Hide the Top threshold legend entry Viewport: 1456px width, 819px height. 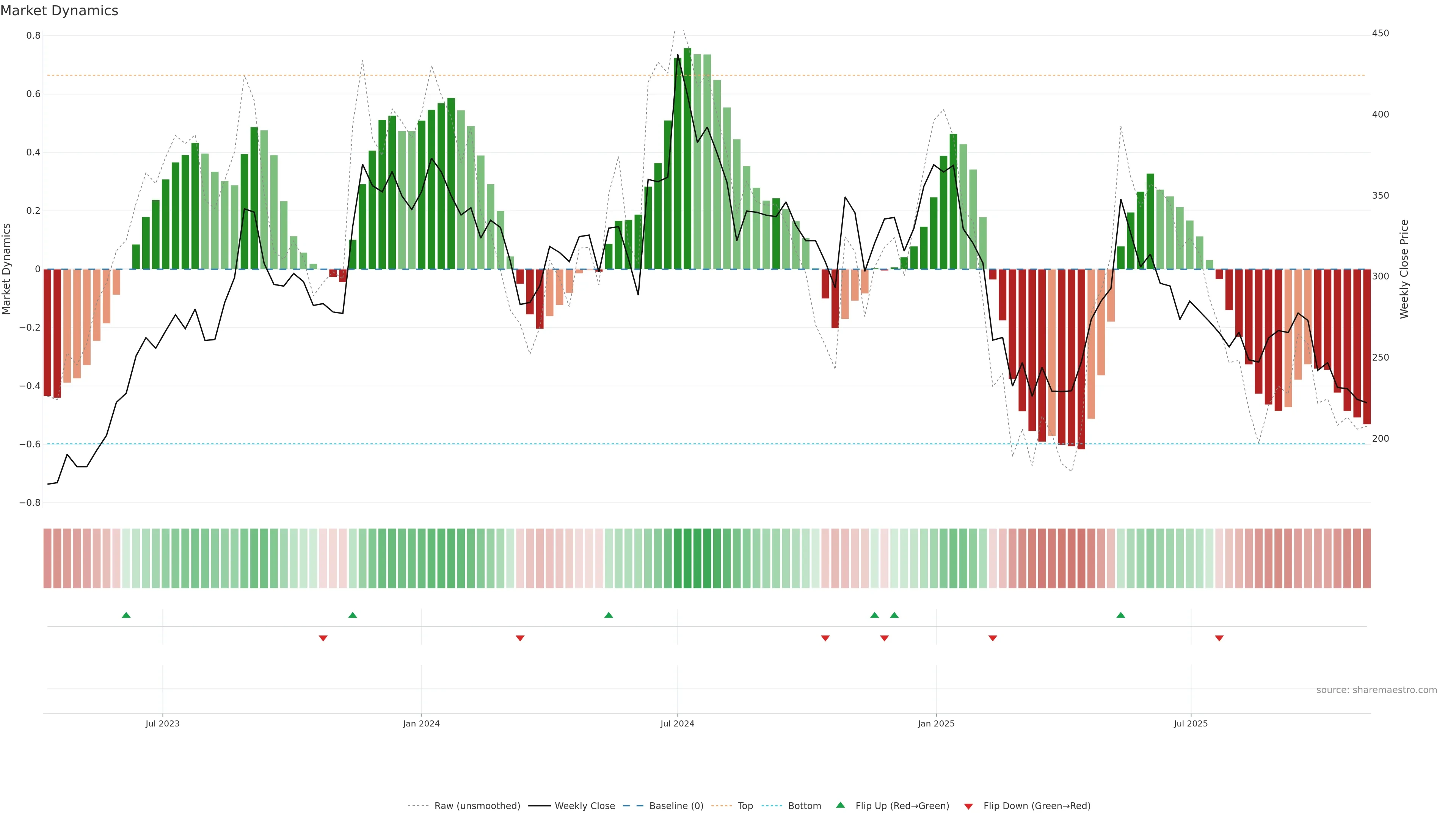pos(745,806)
